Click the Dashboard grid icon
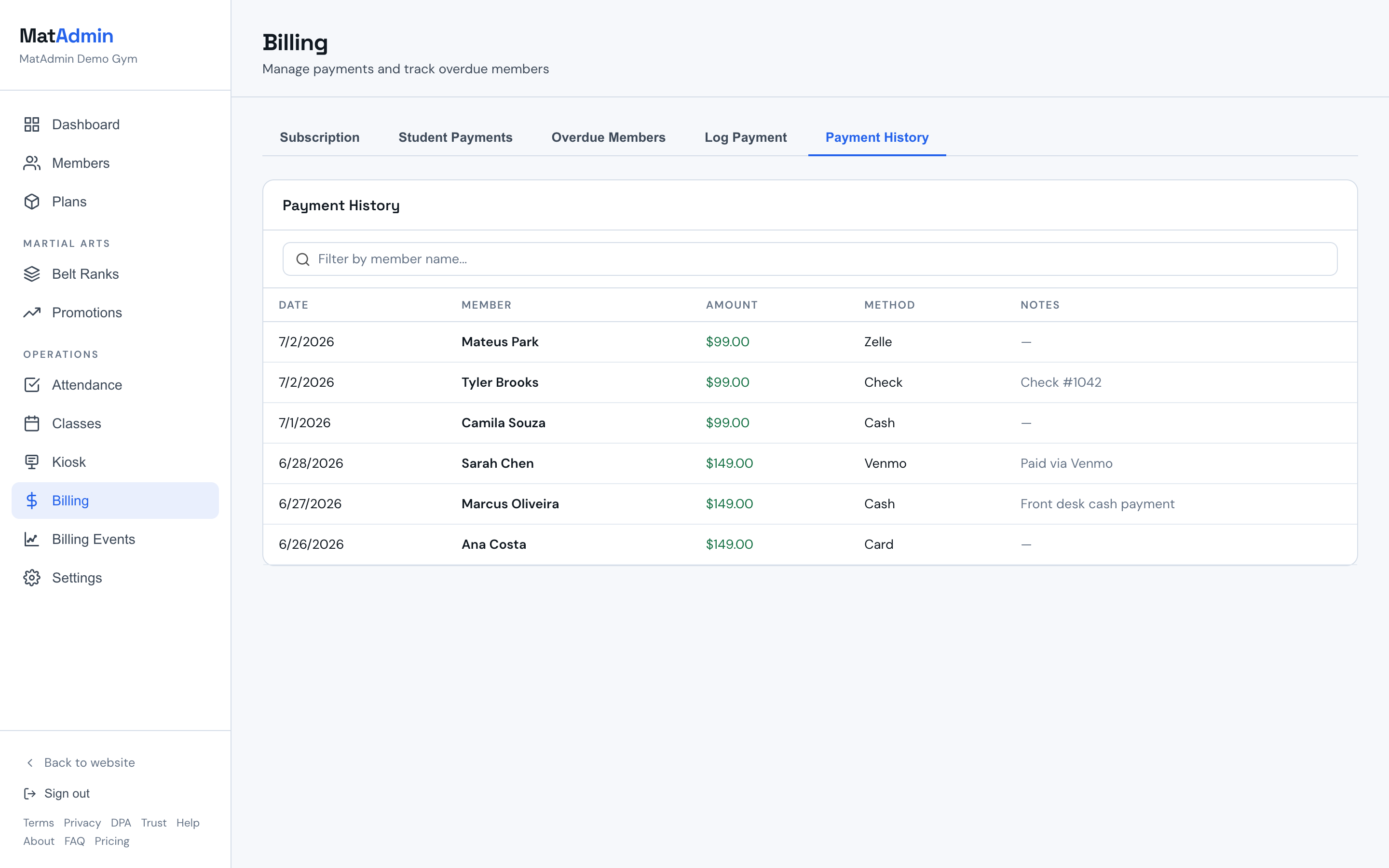 [x=31, y=124]
